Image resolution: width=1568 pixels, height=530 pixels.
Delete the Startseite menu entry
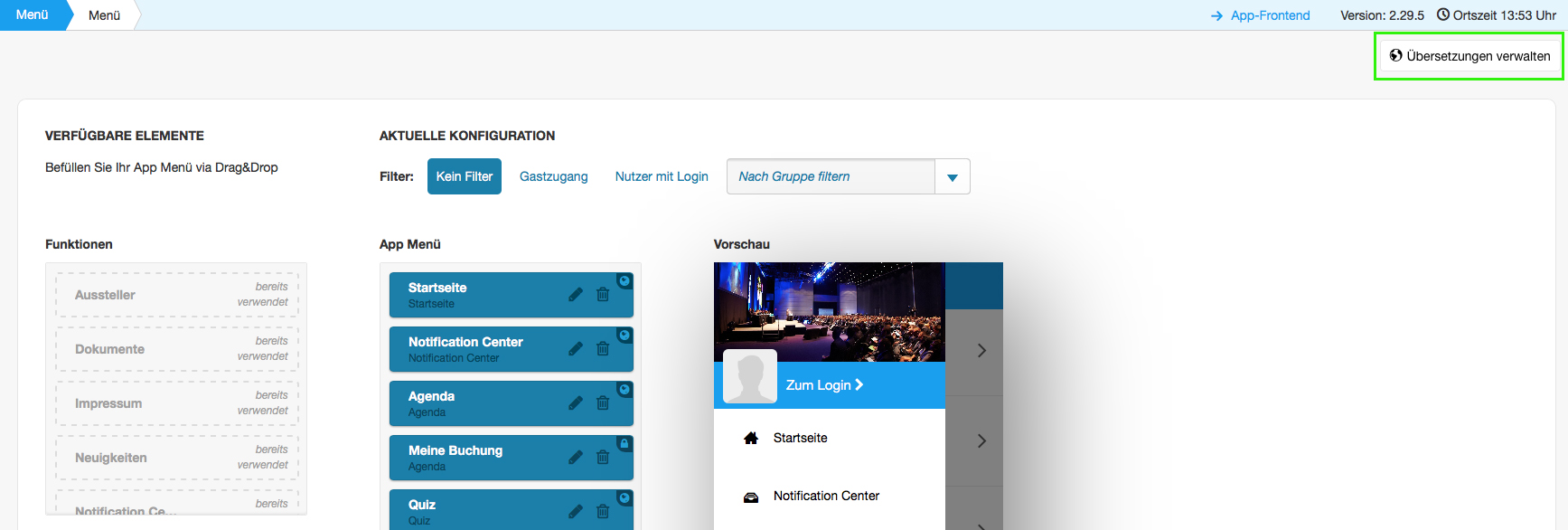coord(603,294)
